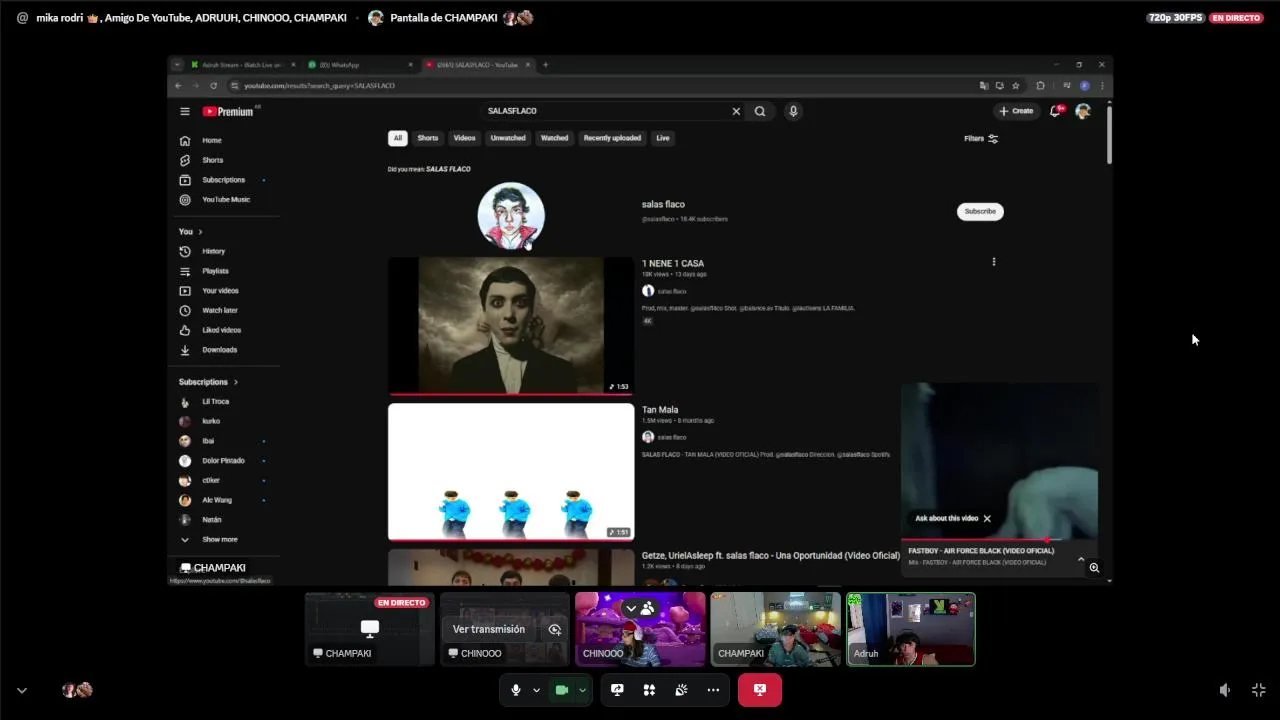This screenshot has width=1280, height=720.
Task: Close the Ask about this video prompt
Action: (987, 518)
